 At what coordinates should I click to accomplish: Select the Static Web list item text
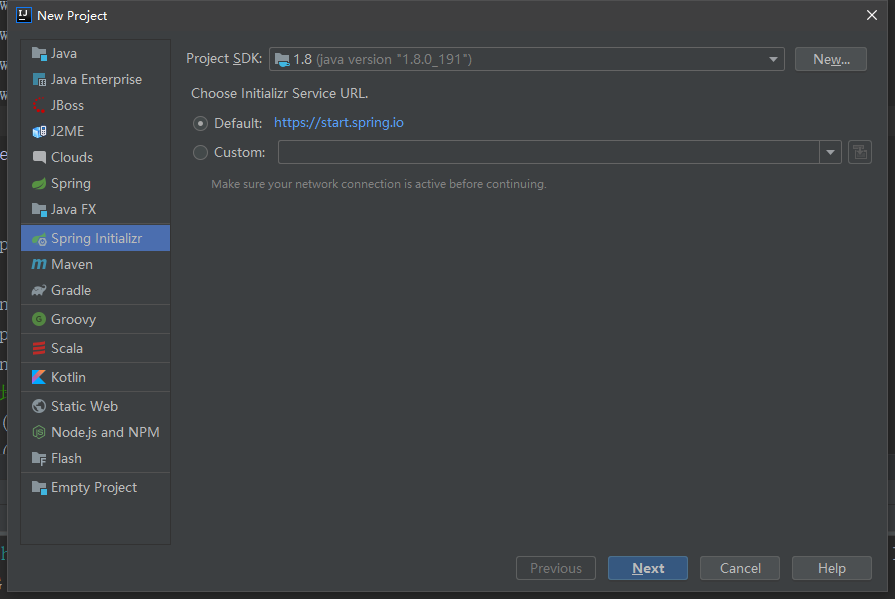click(84, 406)
